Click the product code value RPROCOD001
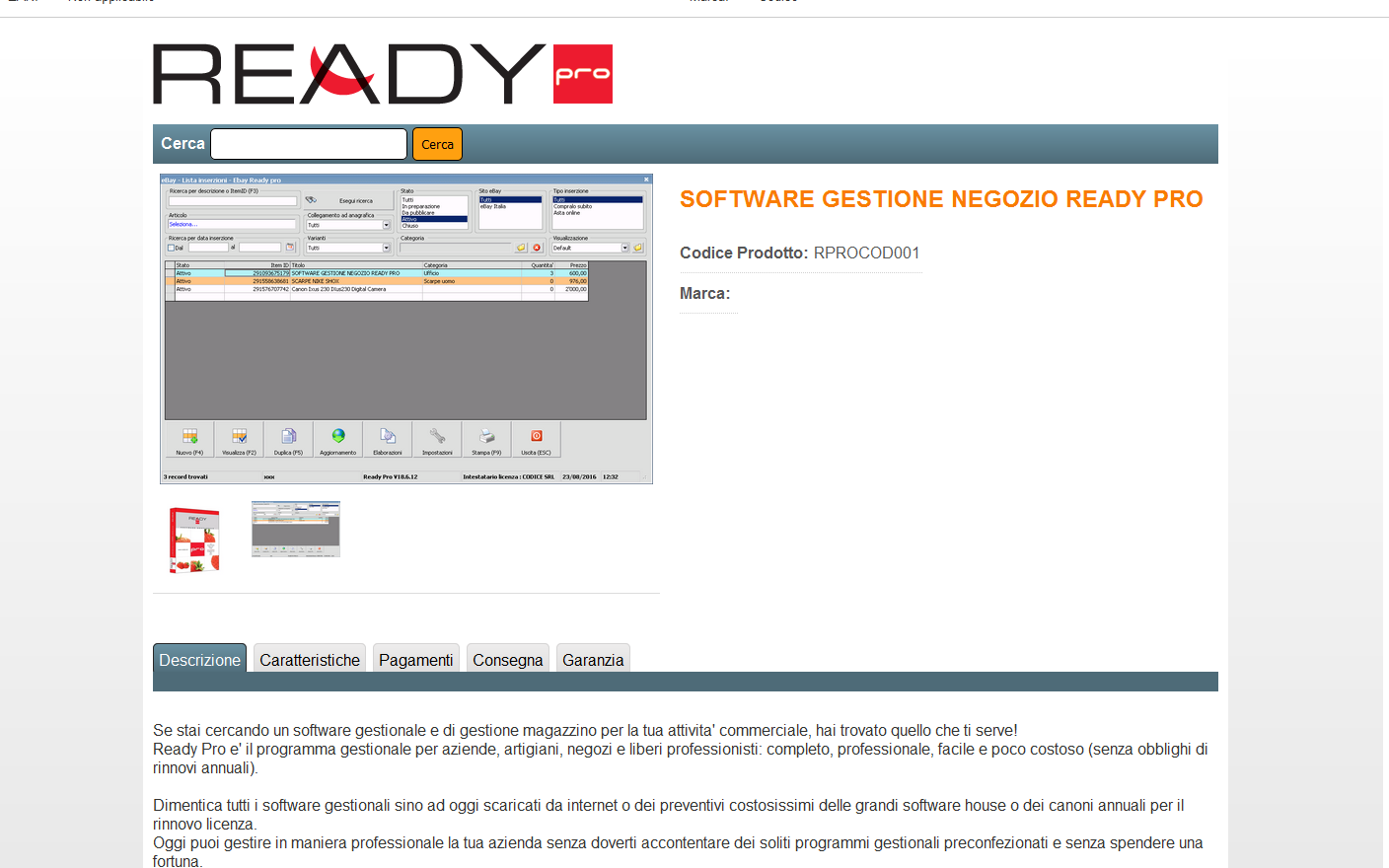 pos(866,253)
